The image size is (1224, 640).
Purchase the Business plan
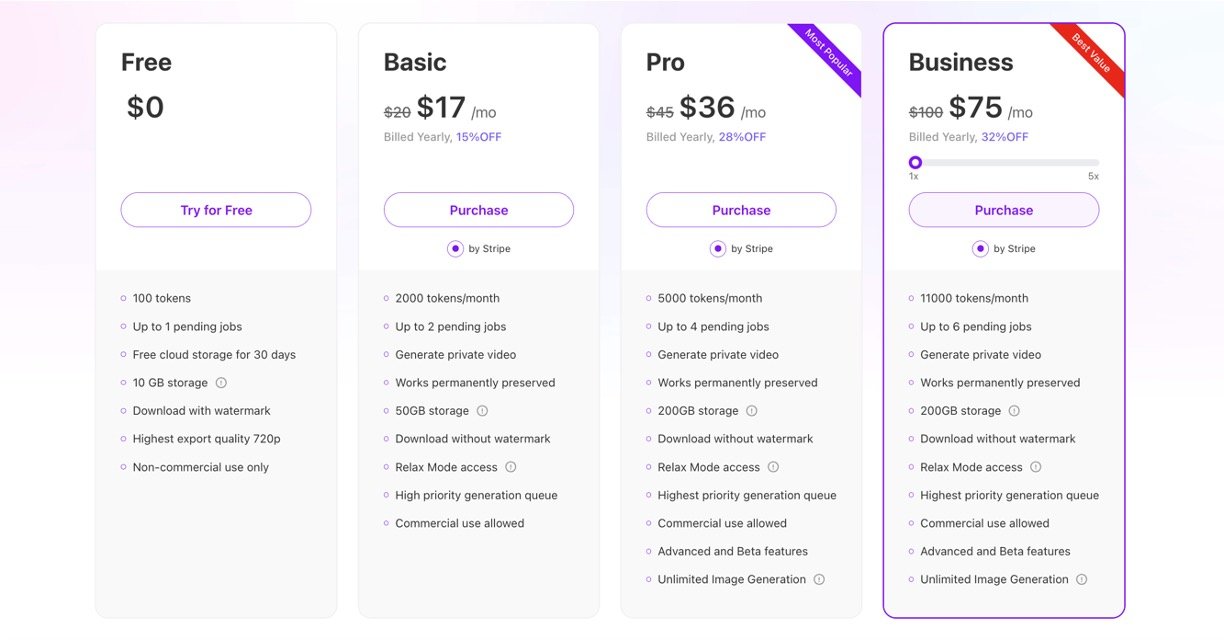click(x=1004, y=210)
